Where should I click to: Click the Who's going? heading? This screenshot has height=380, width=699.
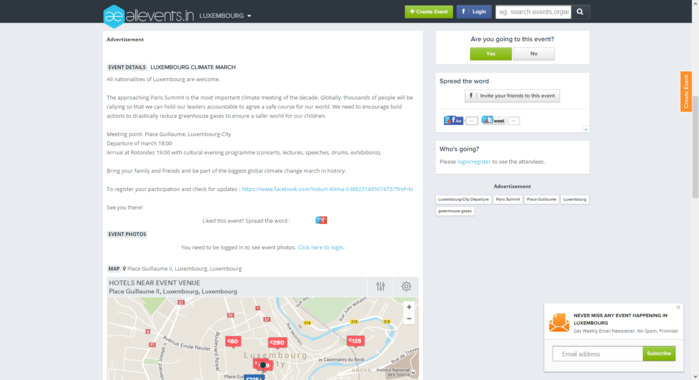tap(459, 149)
